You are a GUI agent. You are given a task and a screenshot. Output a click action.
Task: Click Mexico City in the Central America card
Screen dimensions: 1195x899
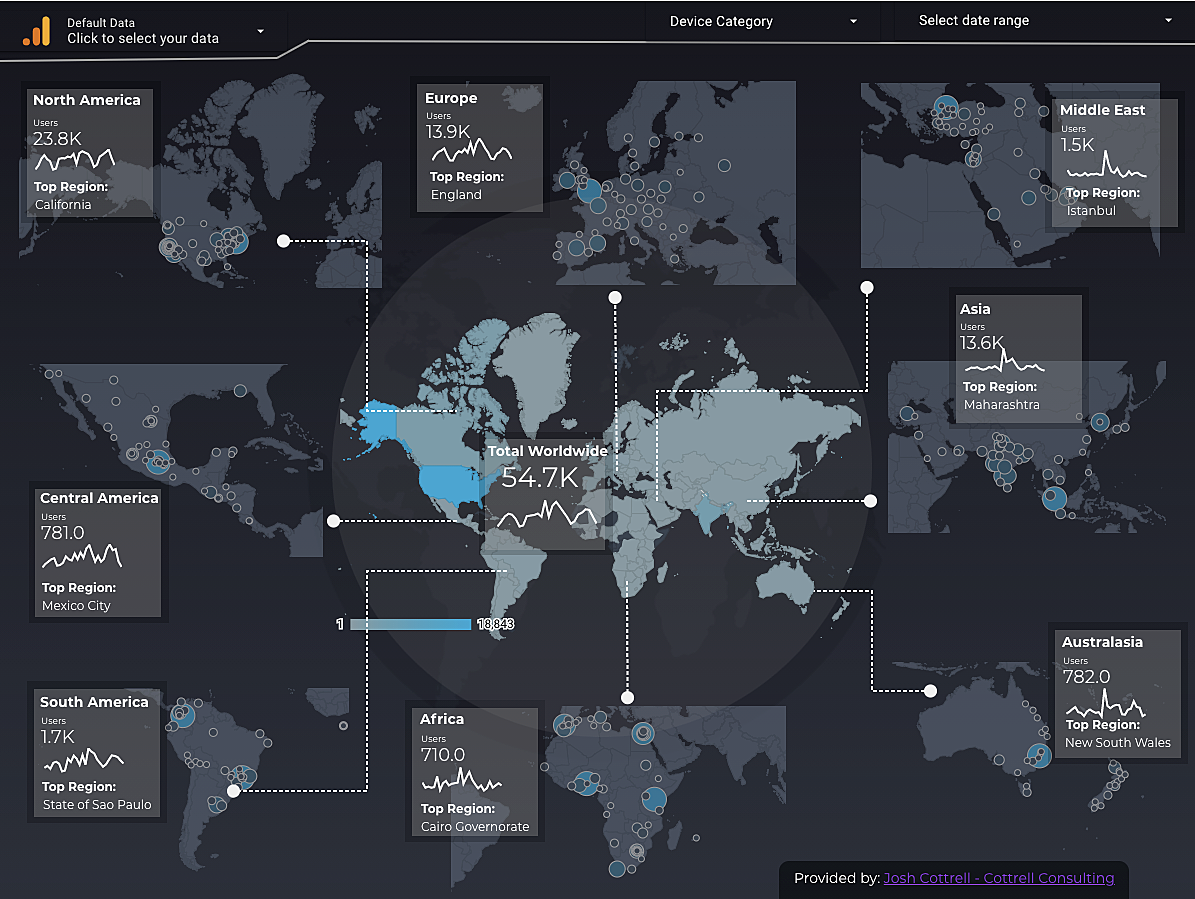coord(76,606)
